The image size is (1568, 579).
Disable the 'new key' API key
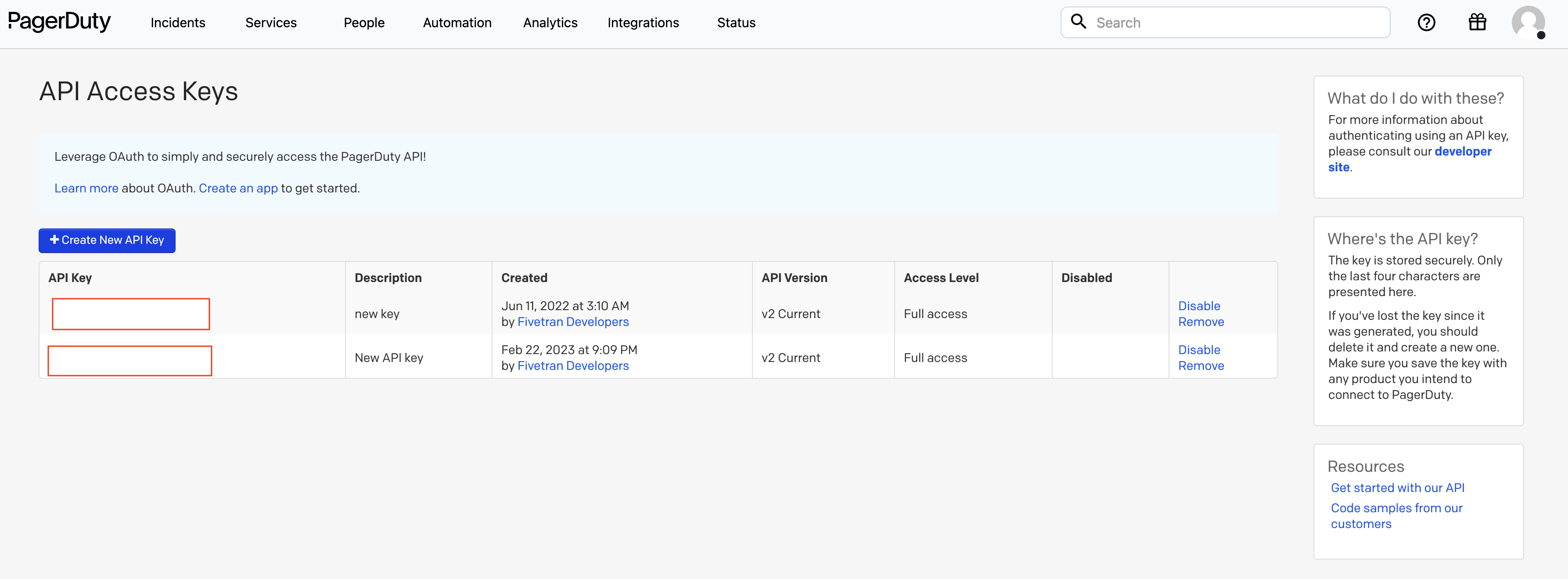pyautogui.click(x=1199, y=306)
